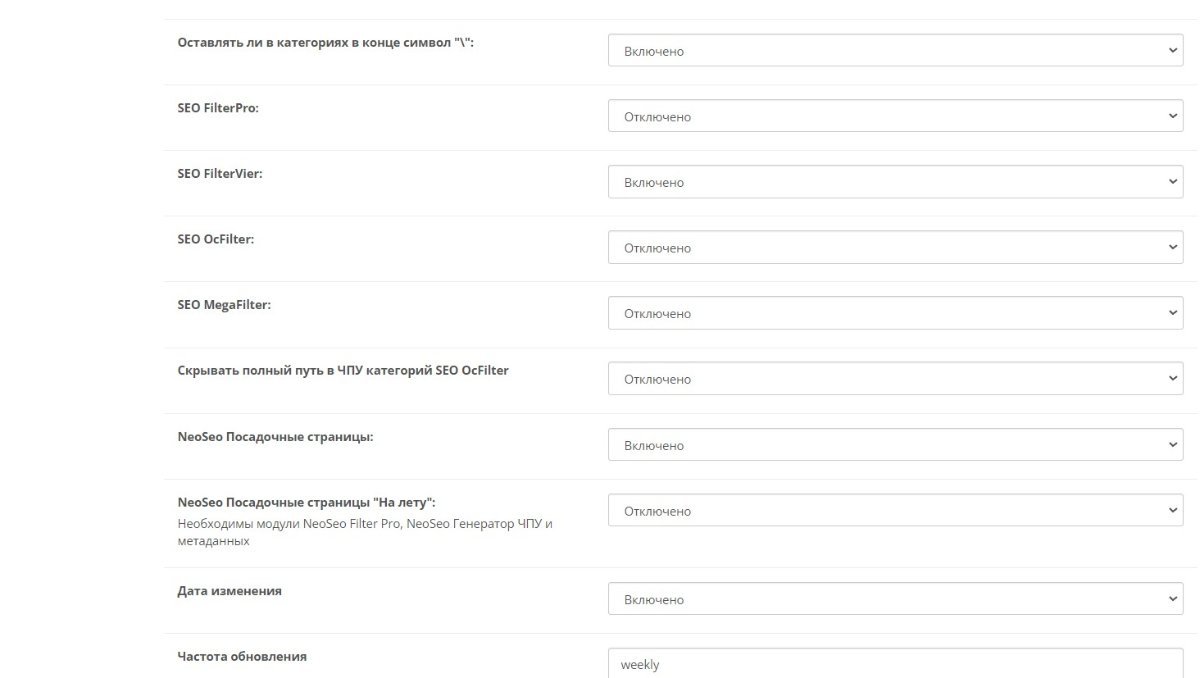Open the SEO FilterPro dropdown
1200x678 pixels.
897,116
